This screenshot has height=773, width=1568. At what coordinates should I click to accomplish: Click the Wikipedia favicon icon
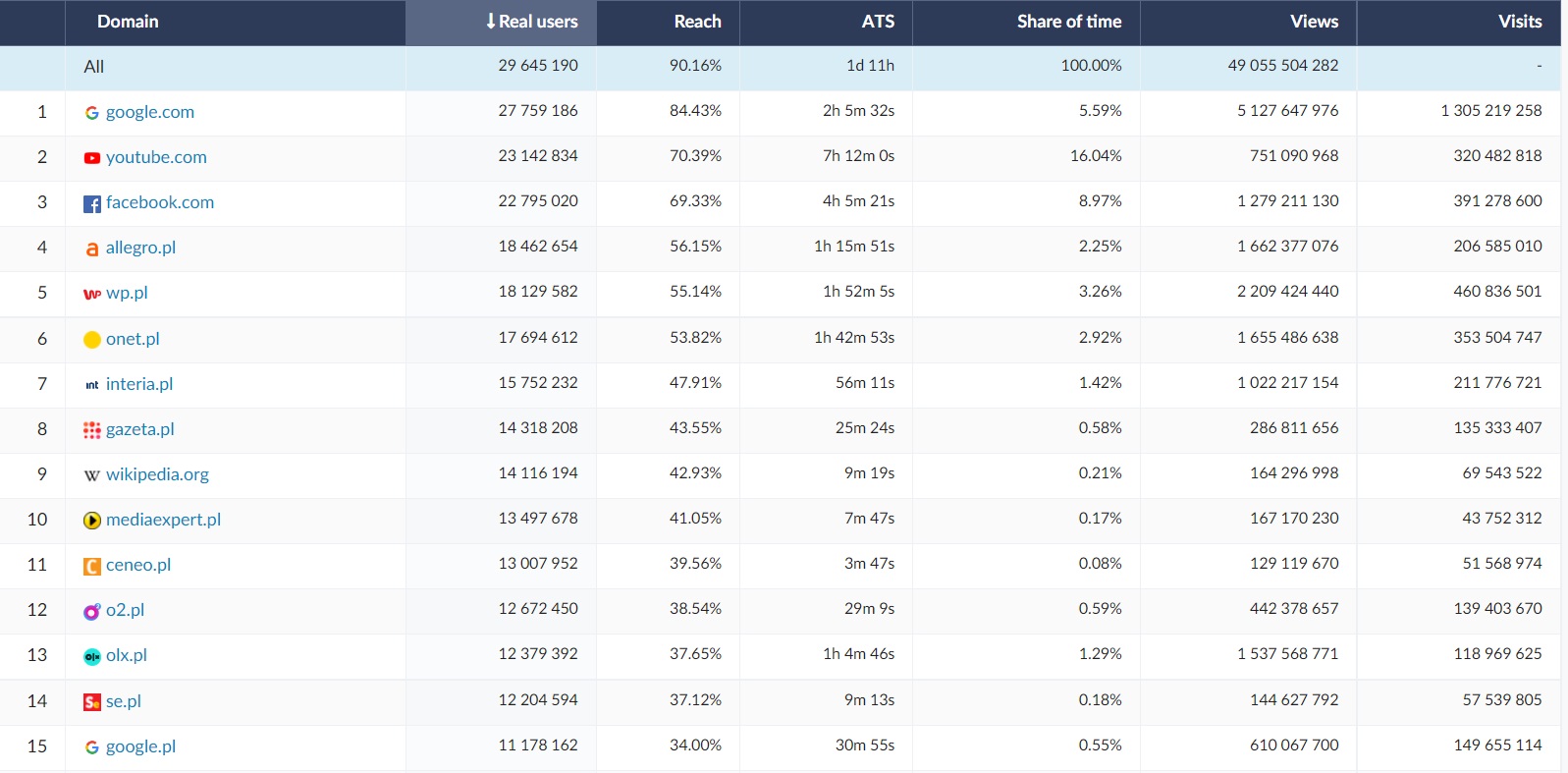(91, 475)
